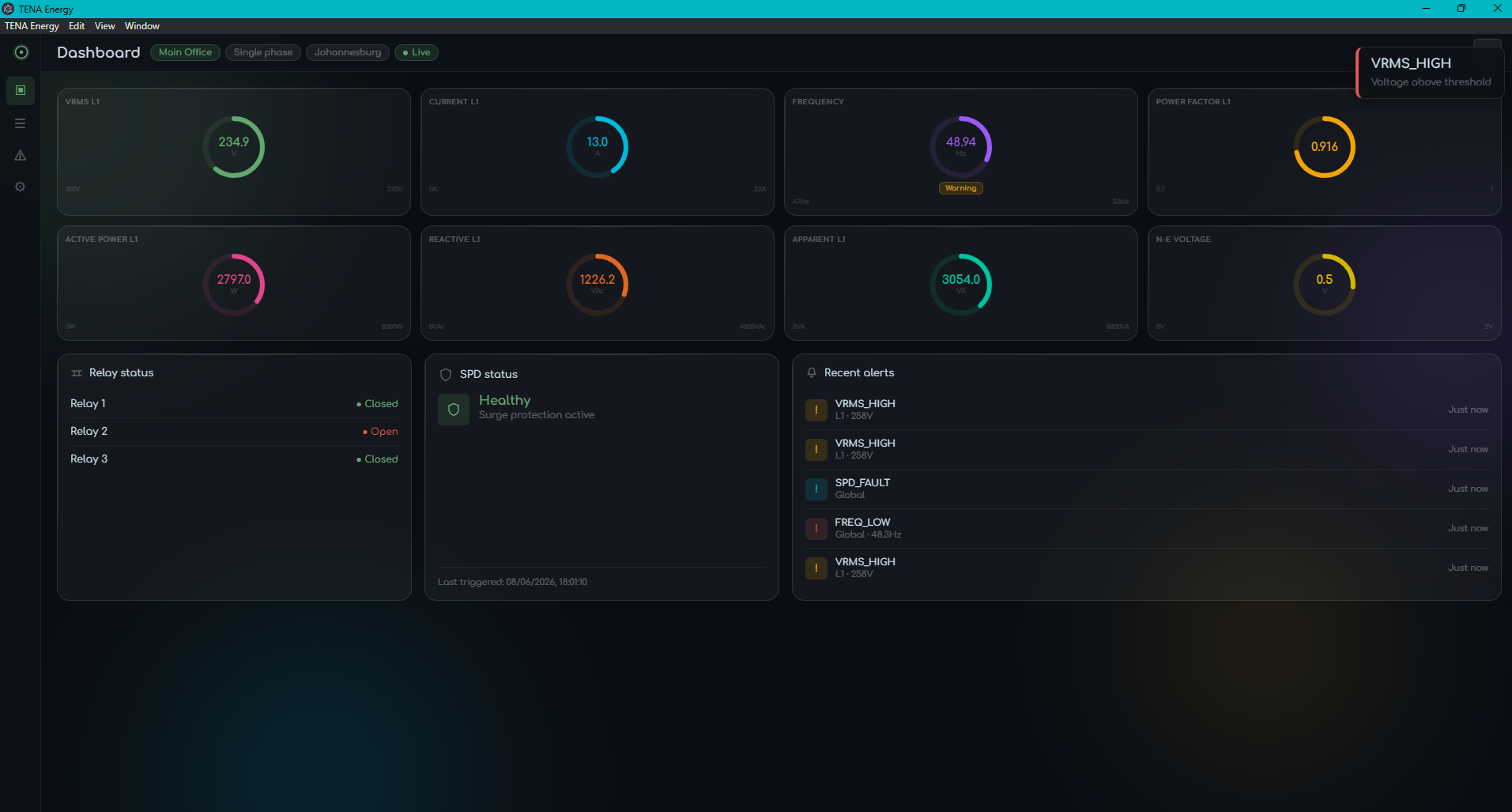
Task: Click Relay 3 Closed status
Action: point(377,459)
